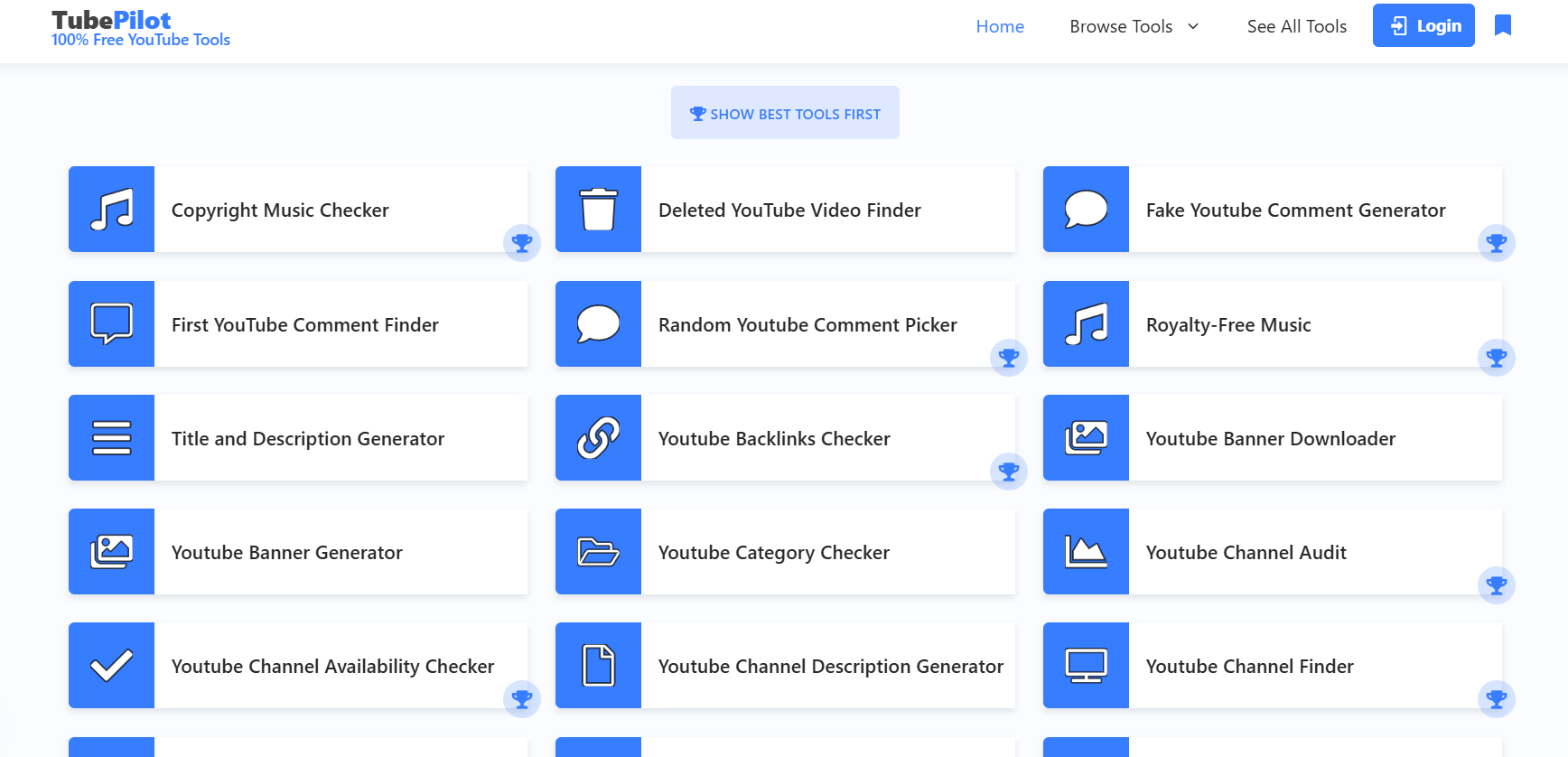Click the Random Youtube Comment Picker bubble icon
1568x757 pixels.
point(598,323)
